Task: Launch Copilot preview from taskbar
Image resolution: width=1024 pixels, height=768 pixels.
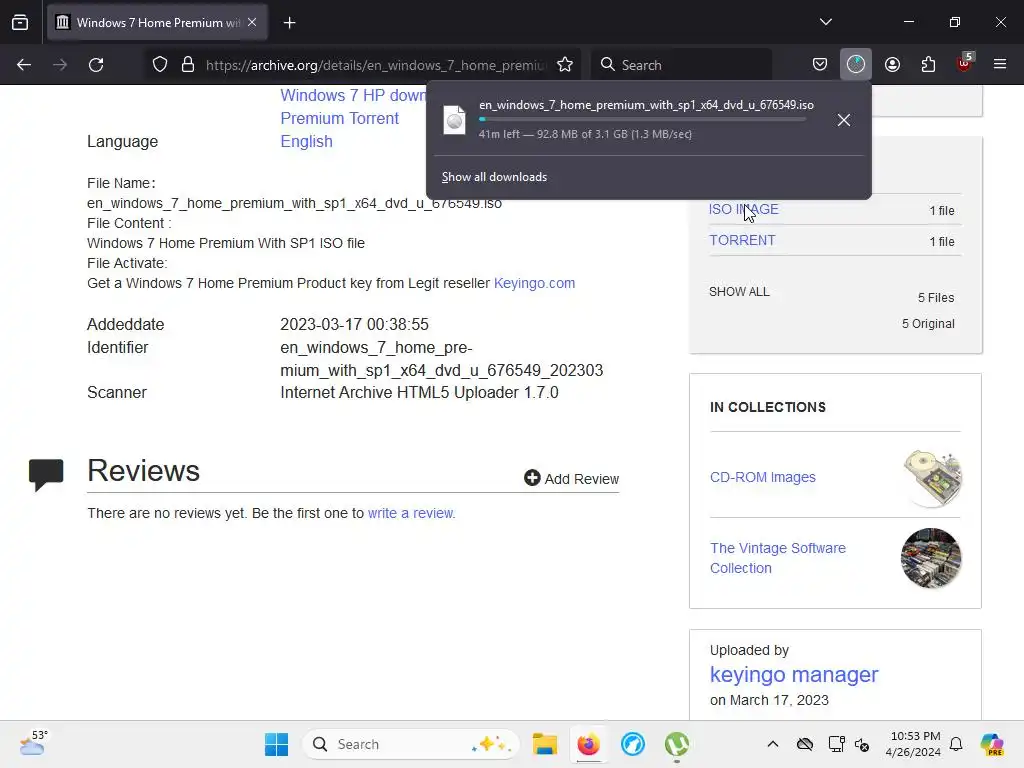Action: [992, 744]
